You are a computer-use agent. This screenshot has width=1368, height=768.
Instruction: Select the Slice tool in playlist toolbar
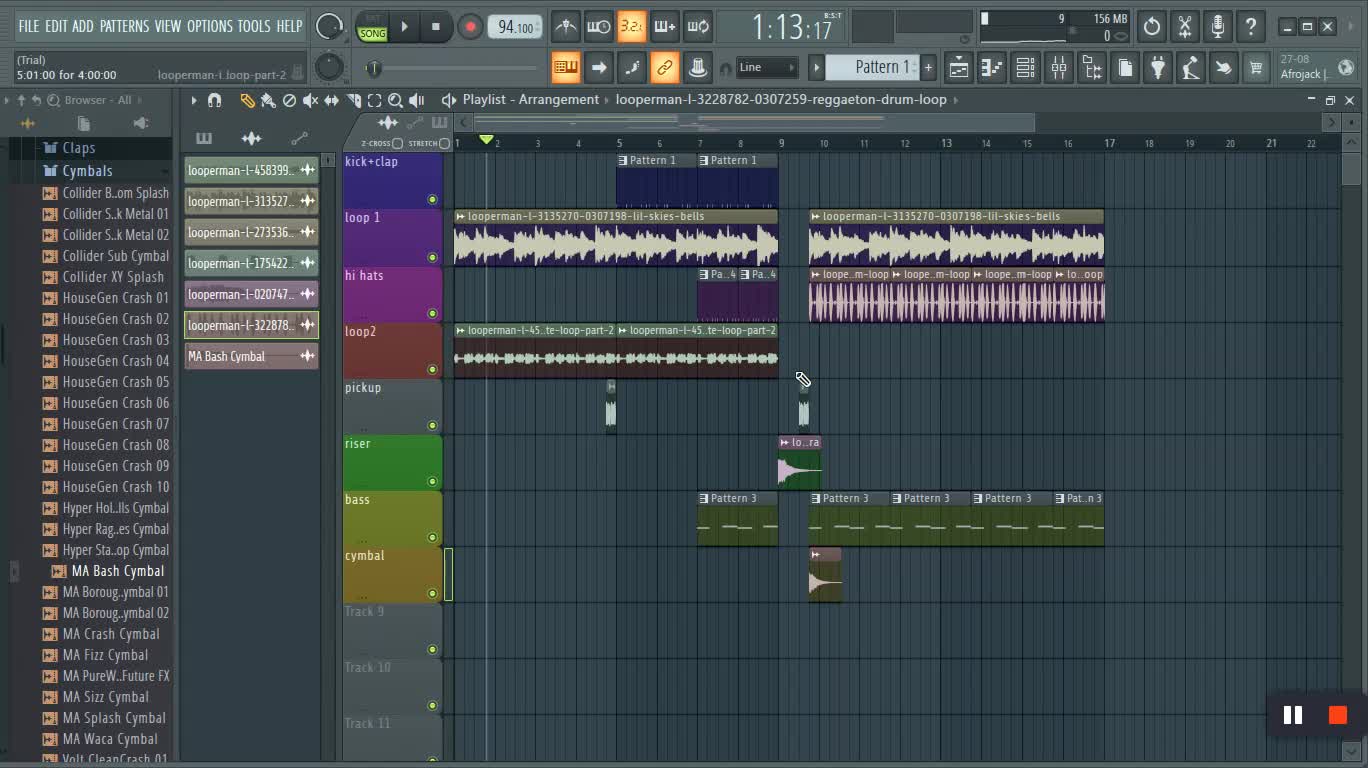[353, 100]
